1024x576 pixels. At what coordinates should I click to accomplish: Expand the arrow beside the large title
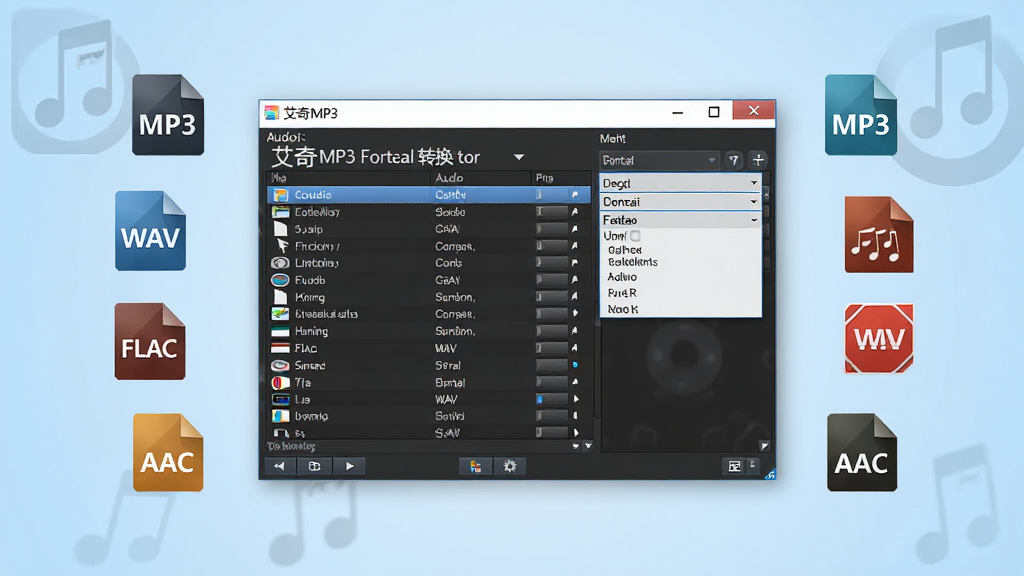(x=519, y=157)
